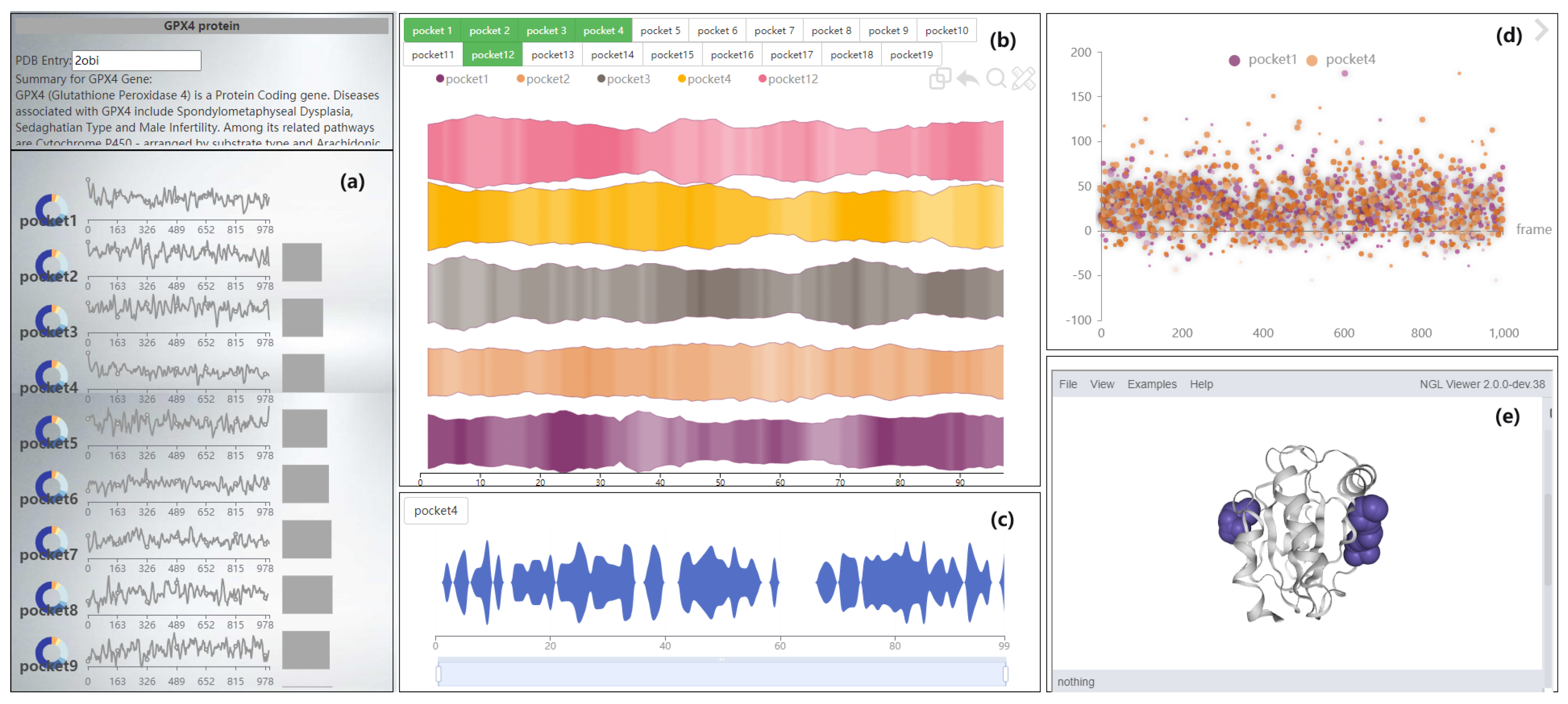The width and height of the screenshot is (1568, 704).
Task: Click the pocket9 donut chart icon
Action: tap(51, 652)
